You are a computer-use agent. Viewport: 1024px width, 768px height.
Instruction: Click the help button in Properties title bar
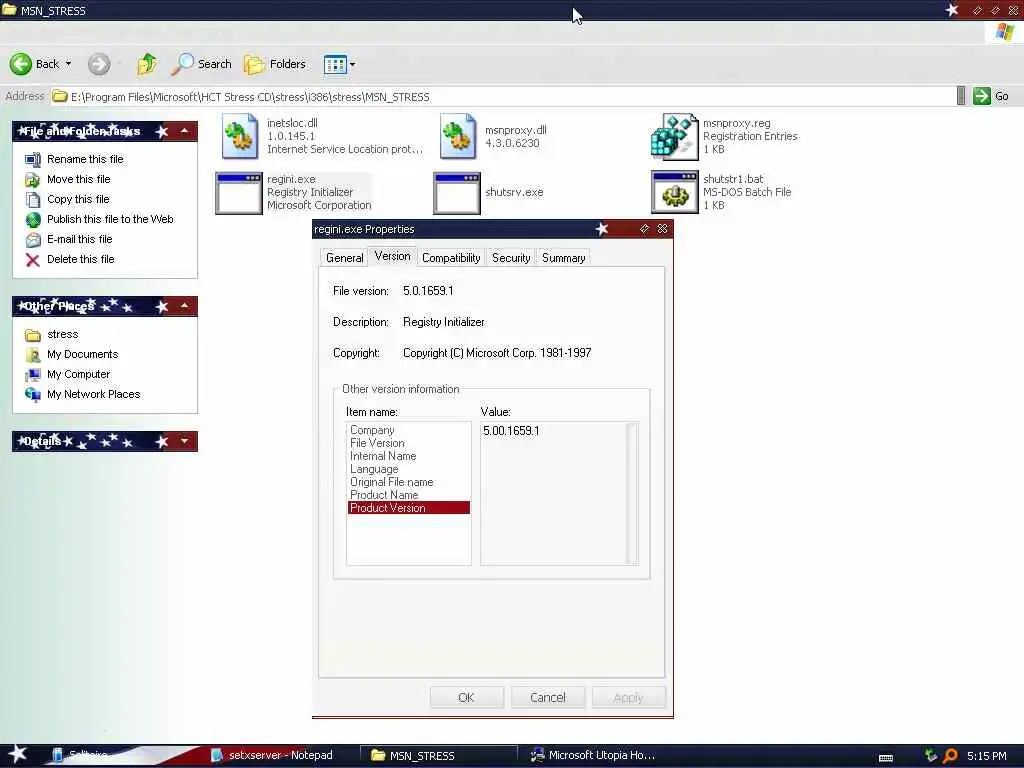pyautogui.click(x=644, y=229)
